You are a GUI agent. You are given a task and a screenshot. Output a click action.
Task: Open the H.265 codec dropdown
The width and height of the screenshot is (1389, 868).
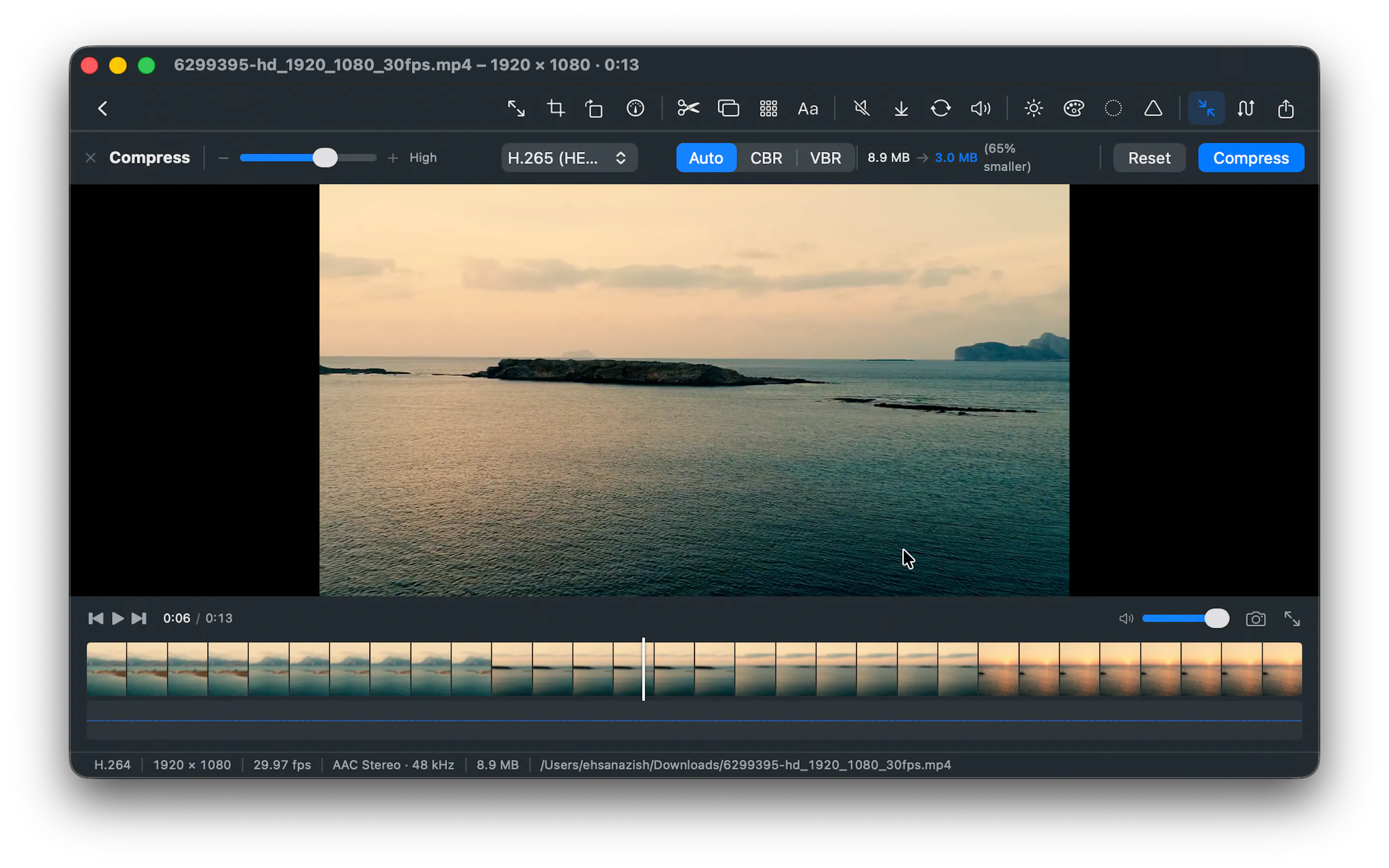coord(569,158)
